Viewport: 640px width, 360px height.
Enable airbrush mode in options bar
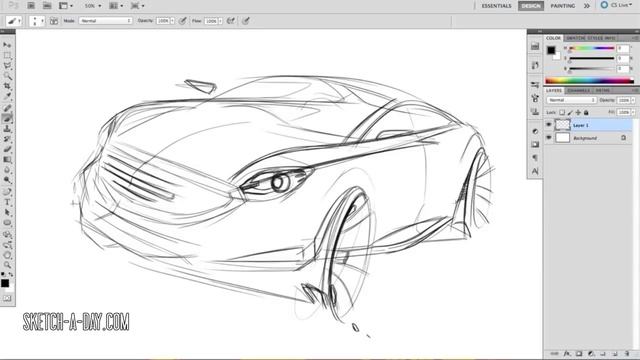click(x=231, y=20)
